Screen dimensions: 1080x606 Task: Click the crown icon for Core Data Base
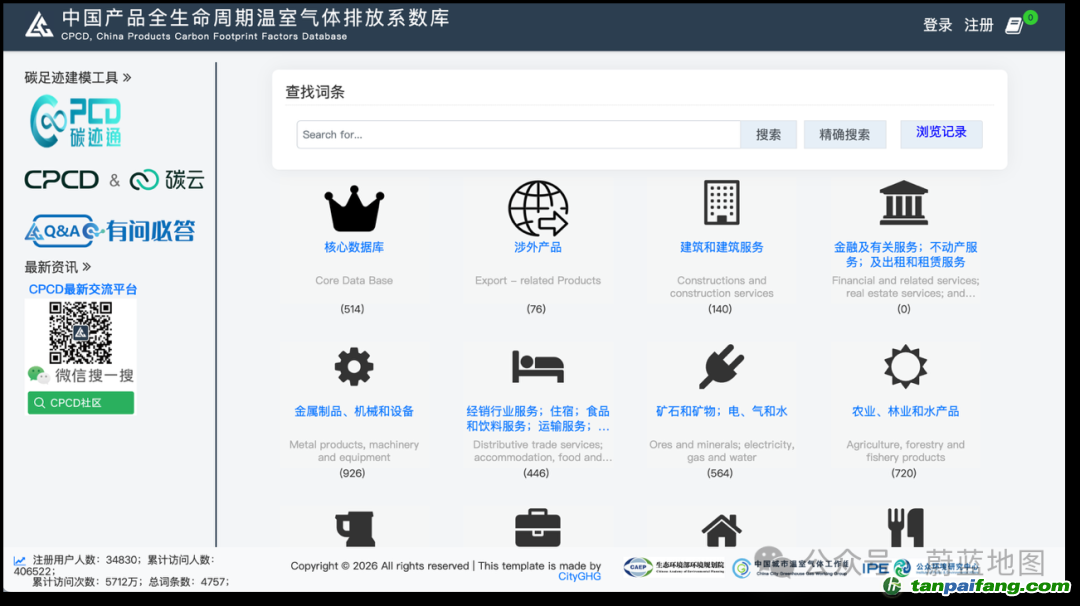pyautogui.click(x=354, y=208)
